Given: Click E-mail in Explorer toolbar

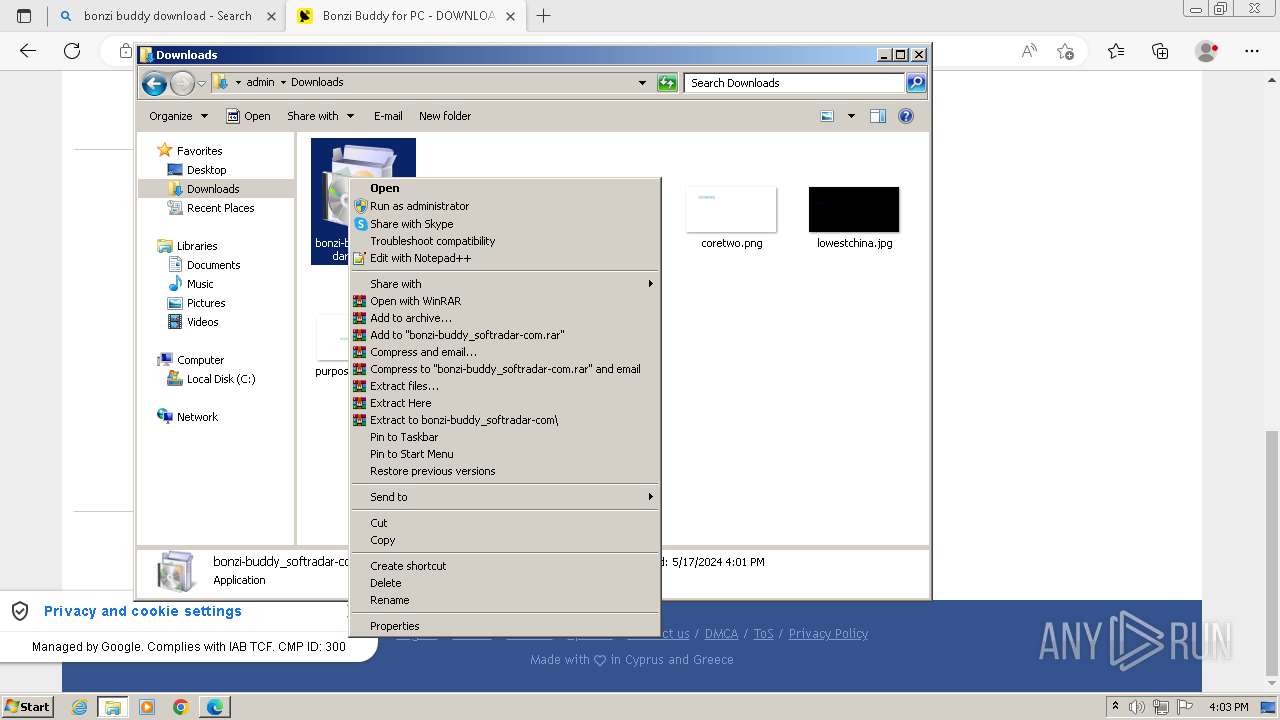Looking at the screenshot, I should coord(388,116).
